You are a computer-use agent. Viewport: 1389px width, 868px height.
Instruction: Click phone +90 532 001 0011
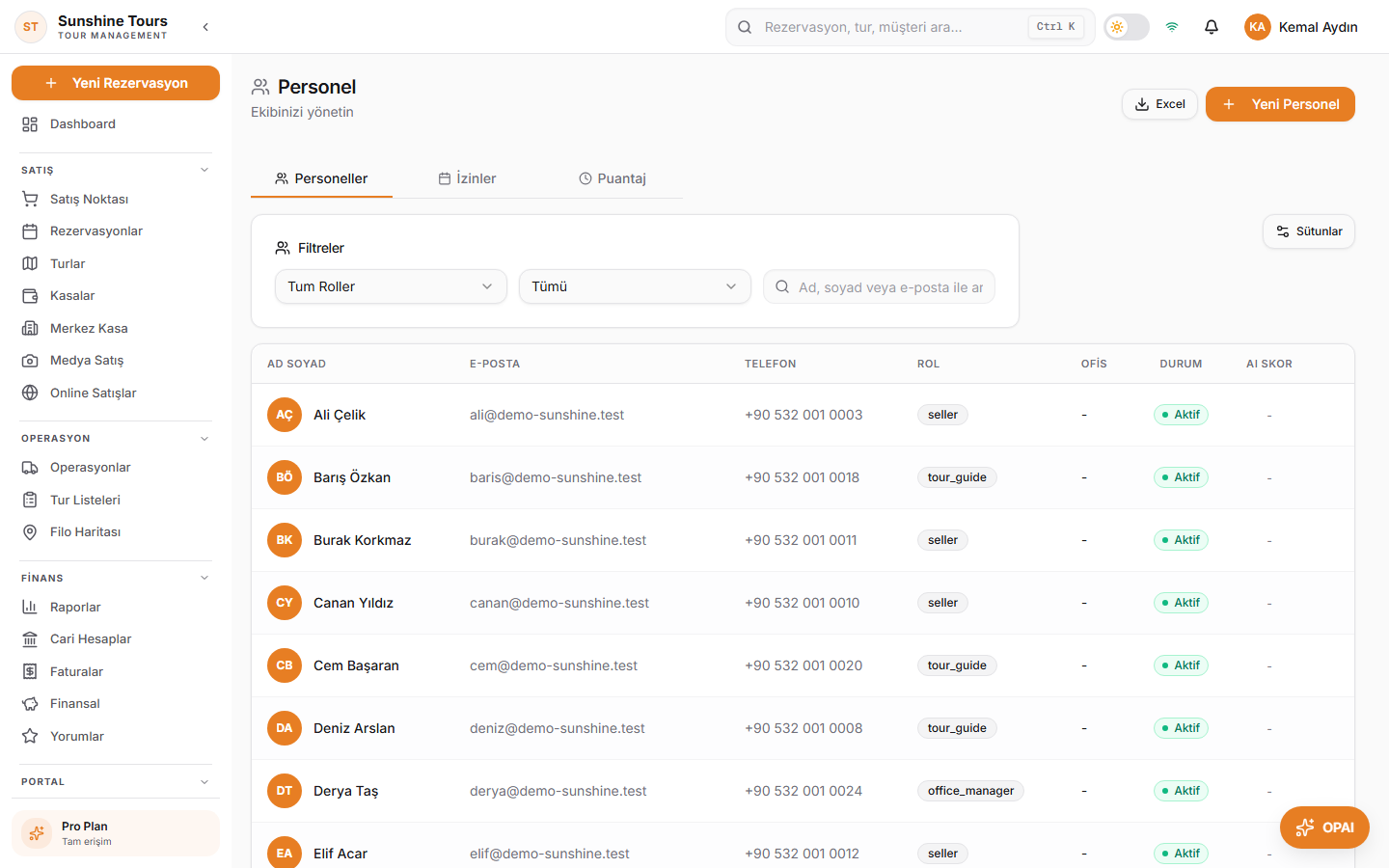tap(801, 540)
